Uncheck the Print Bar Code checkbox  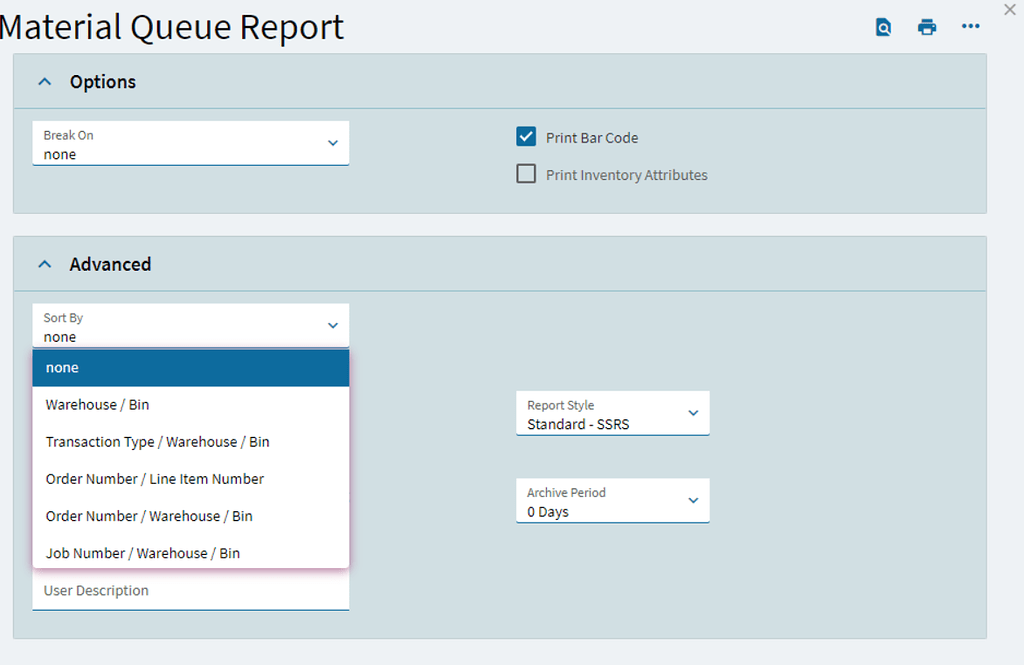tap(526, 136)
